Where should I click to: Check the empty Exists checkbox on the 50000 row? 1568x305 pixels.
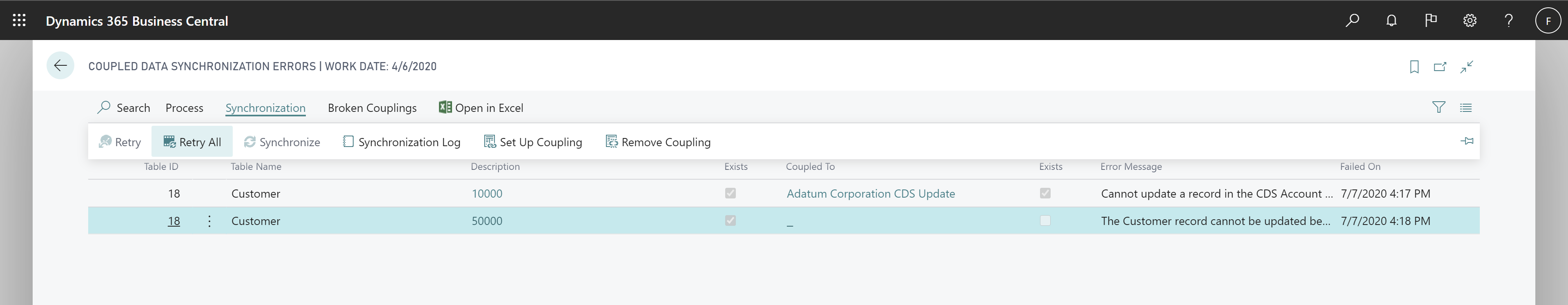click(x=1045, y=221)
